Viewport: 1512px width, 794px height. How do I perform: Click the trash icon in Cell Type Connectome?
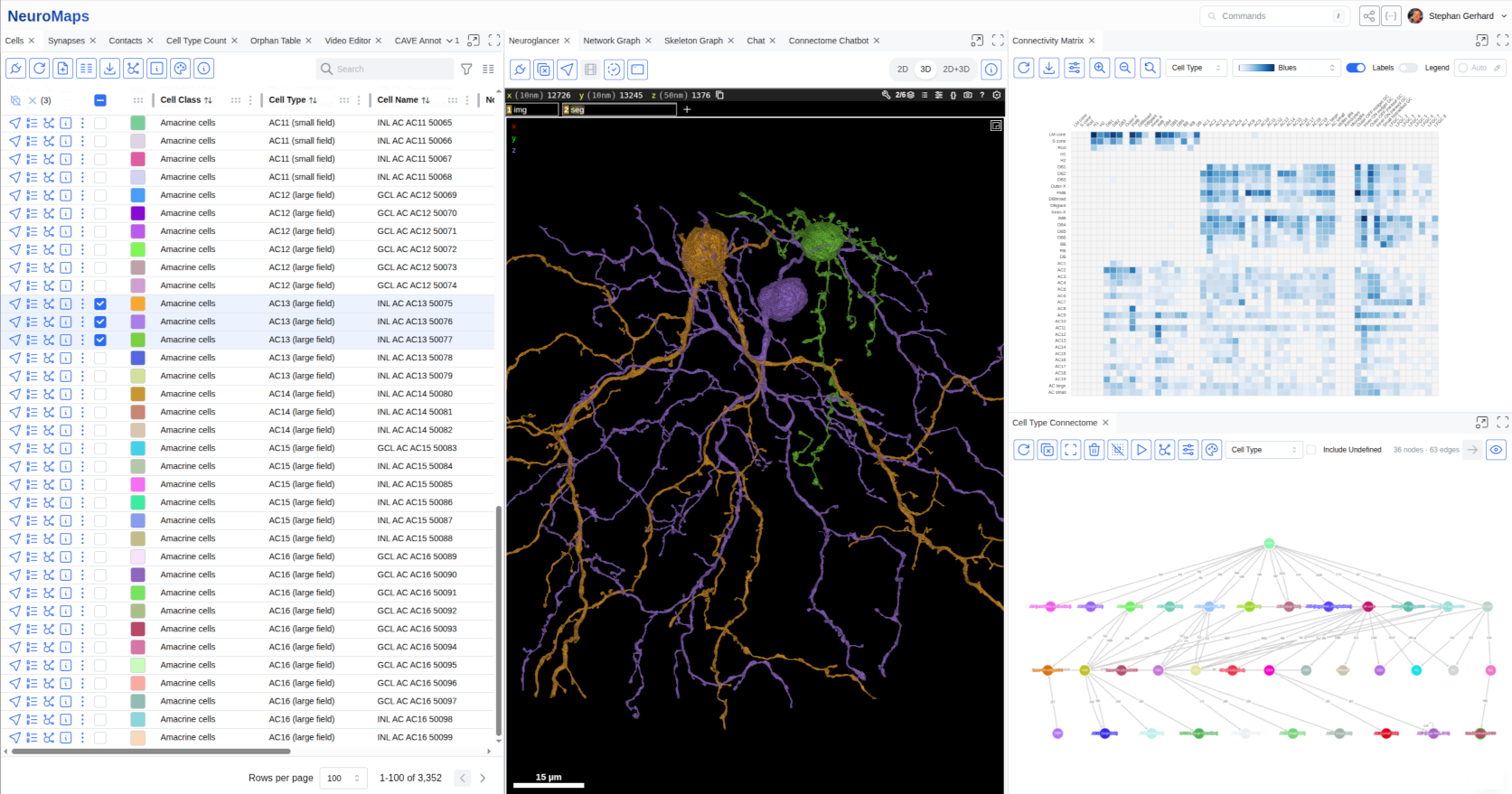[x=1094, y=450]
